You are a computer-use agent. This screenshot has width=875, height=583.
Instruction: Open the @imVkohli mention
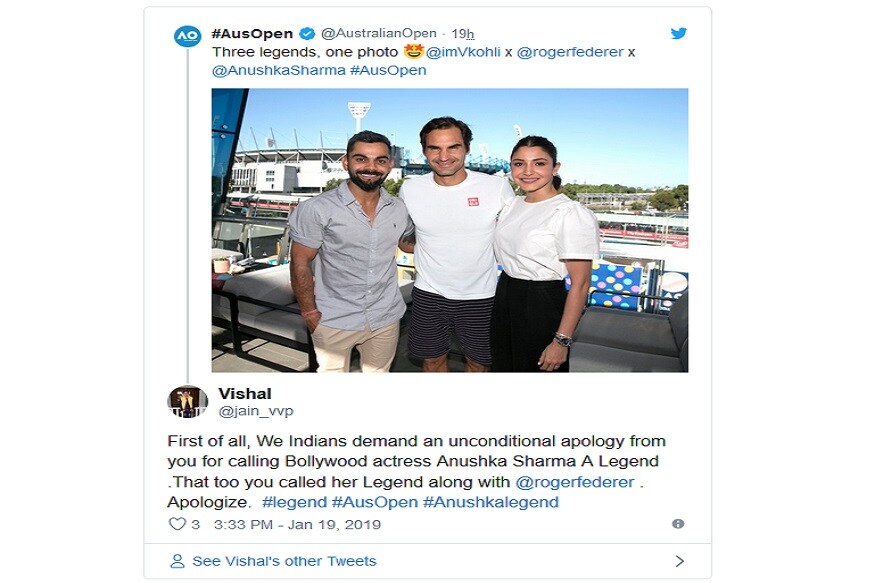click(x=463, y=52)
